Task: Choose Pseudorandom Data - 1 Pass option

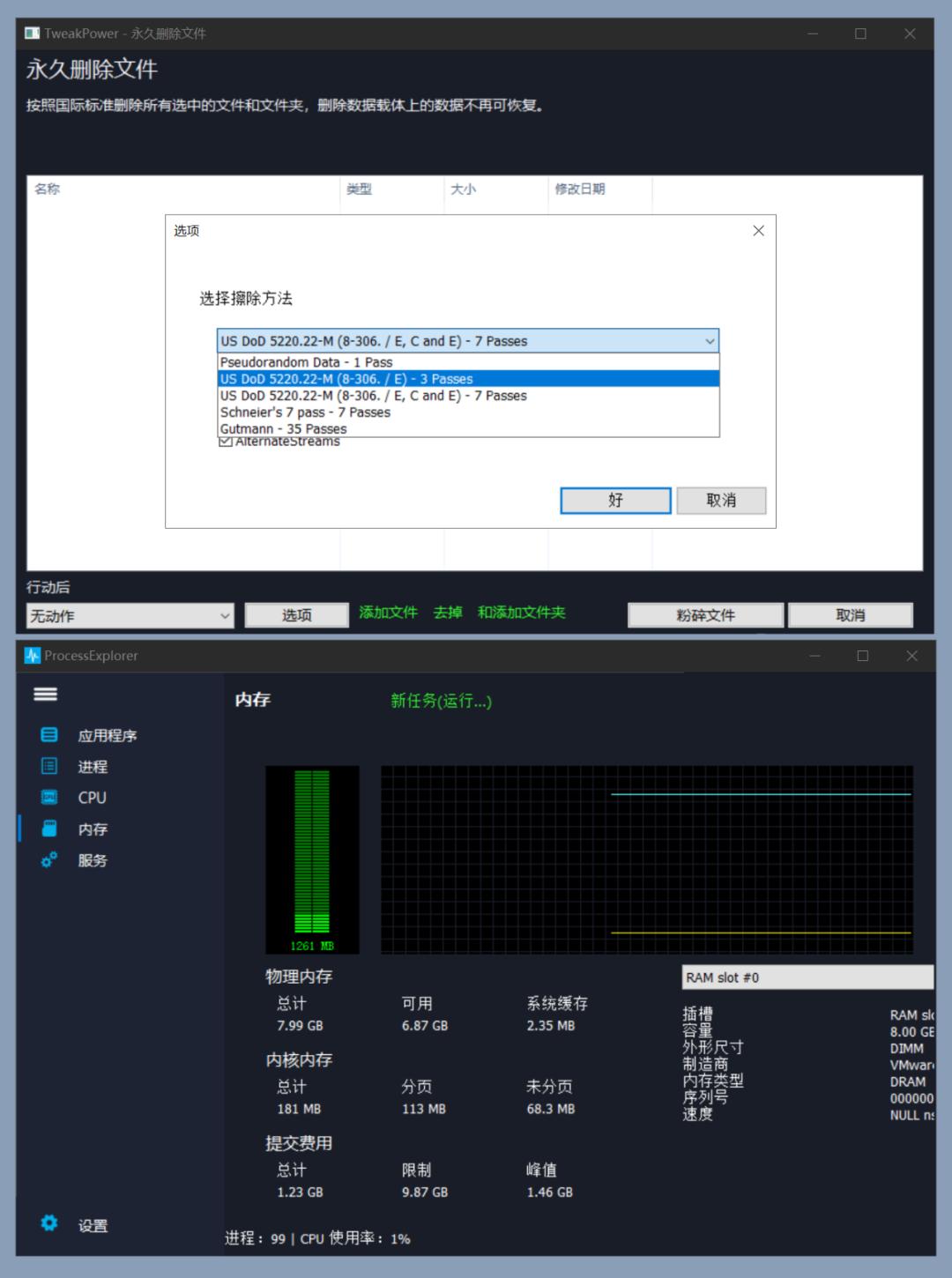Action: (x=306, y=362)
